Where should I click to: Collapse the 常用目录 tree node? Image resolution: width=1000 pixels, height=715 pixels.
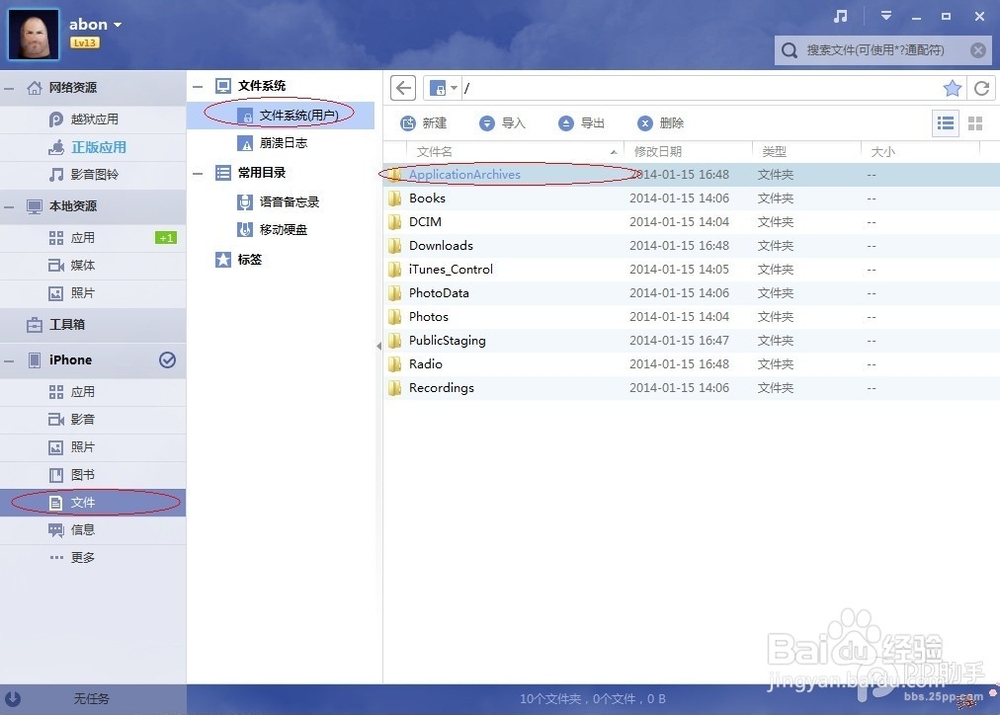click(198, 173)
